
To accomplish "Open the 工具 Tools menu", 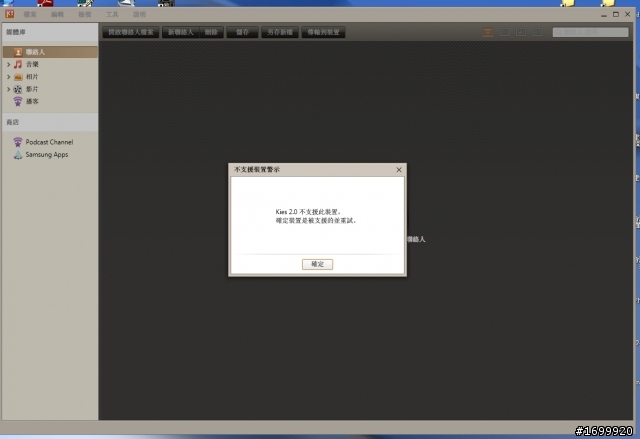I will point(112,14).
